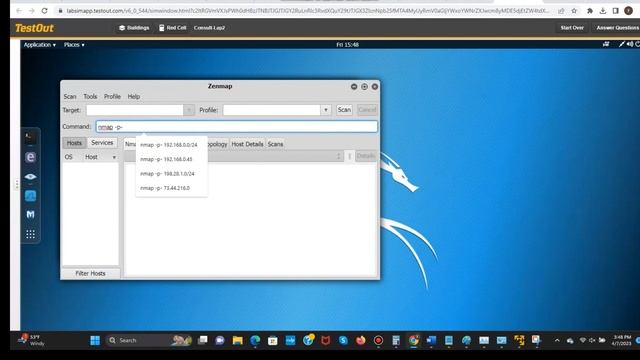The width and height of the screenshot is (640, 360).
Task: Open the Buildings navigation item
Action: point(134,28)
